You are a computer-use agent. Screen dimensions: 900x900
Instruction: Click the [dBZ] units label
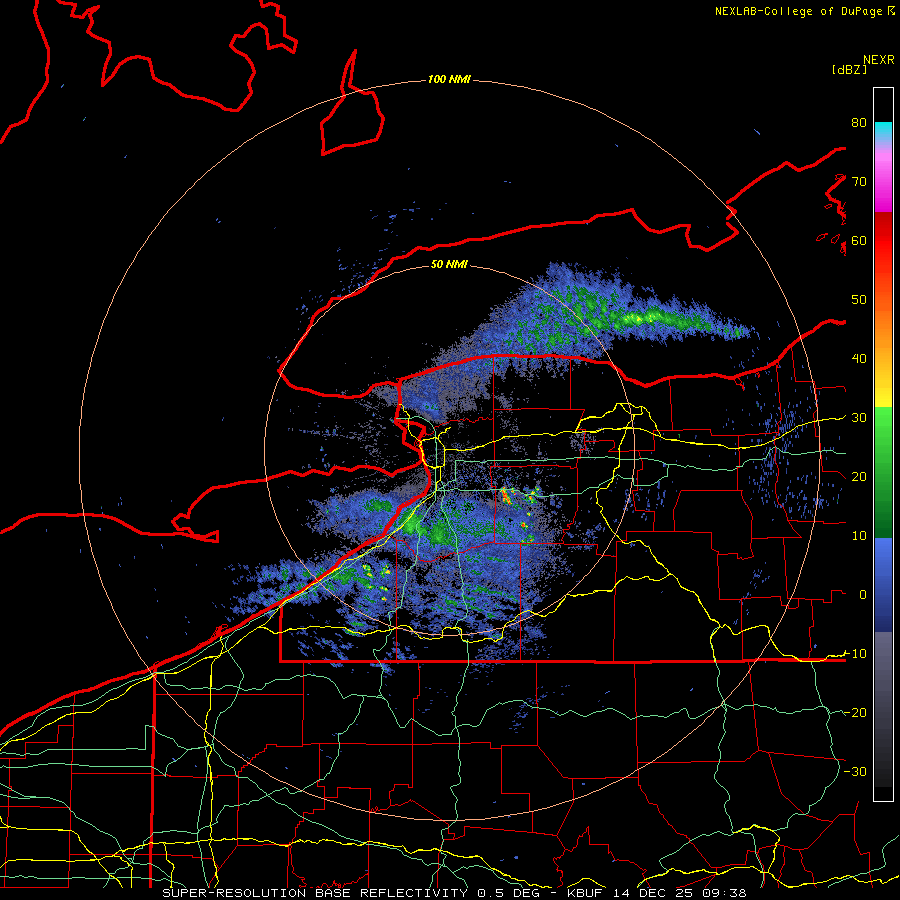[849, 69]
